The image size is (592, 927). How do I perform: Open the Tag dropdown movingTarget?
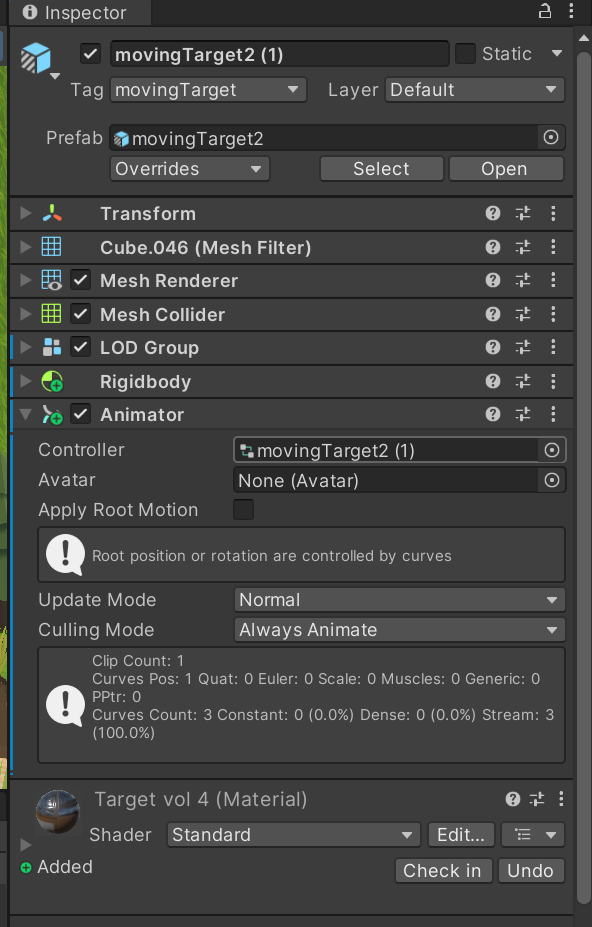click(x=208, y=90)
